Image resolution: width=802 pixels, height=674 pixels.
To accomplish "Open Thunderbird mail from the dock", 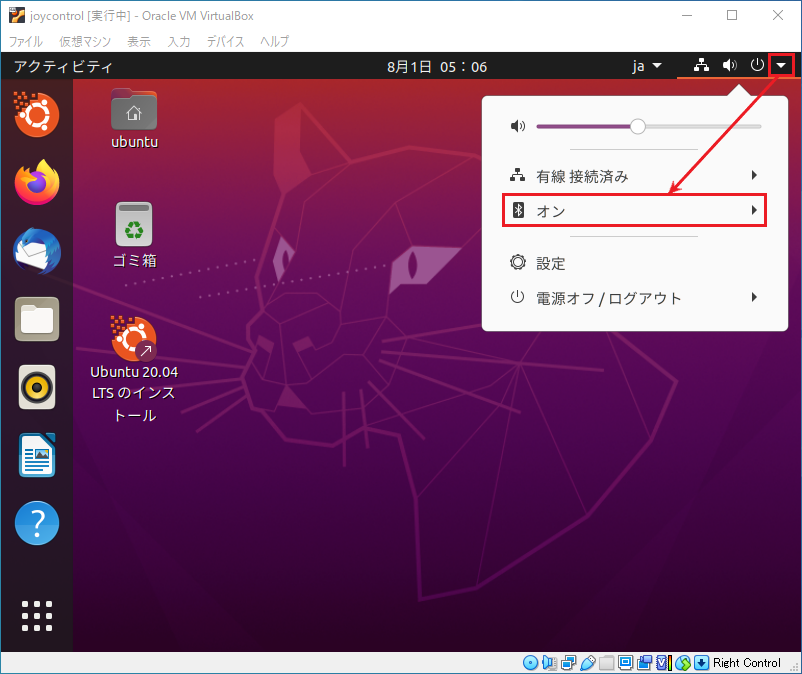I will click(x=37, y=251).
